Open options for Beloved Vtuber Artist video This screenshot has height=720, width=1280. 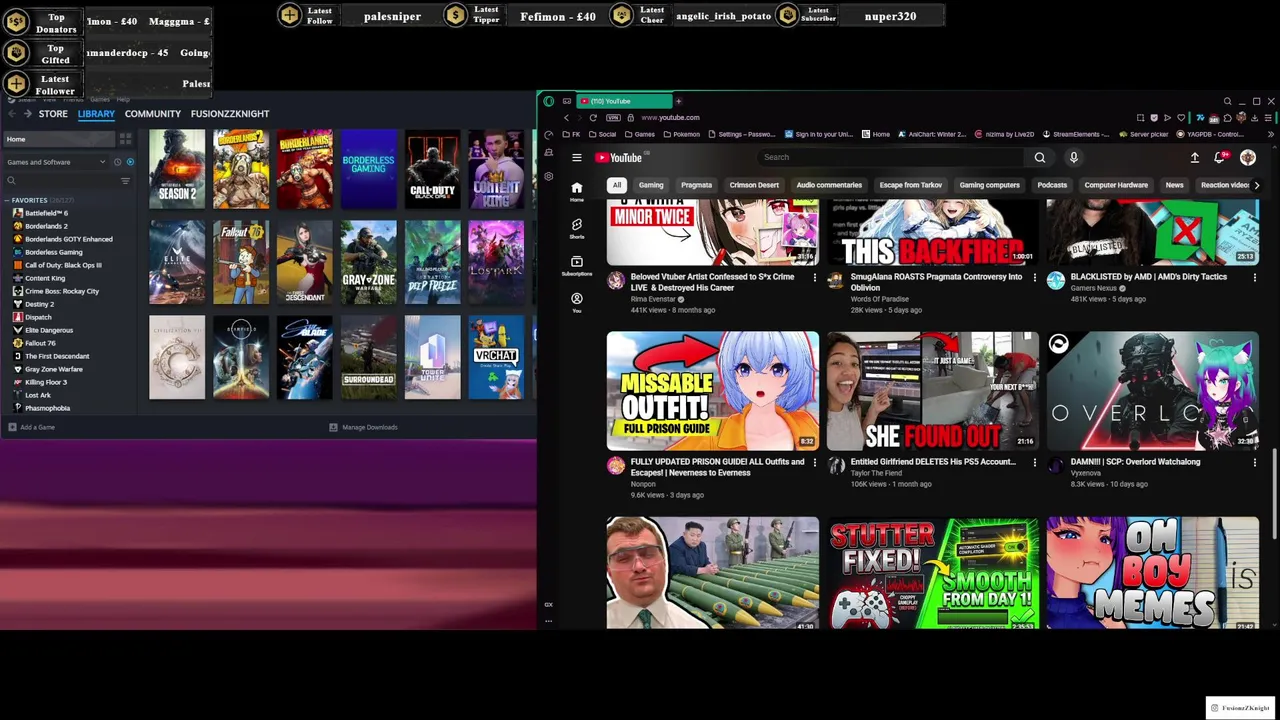(814, 277)
